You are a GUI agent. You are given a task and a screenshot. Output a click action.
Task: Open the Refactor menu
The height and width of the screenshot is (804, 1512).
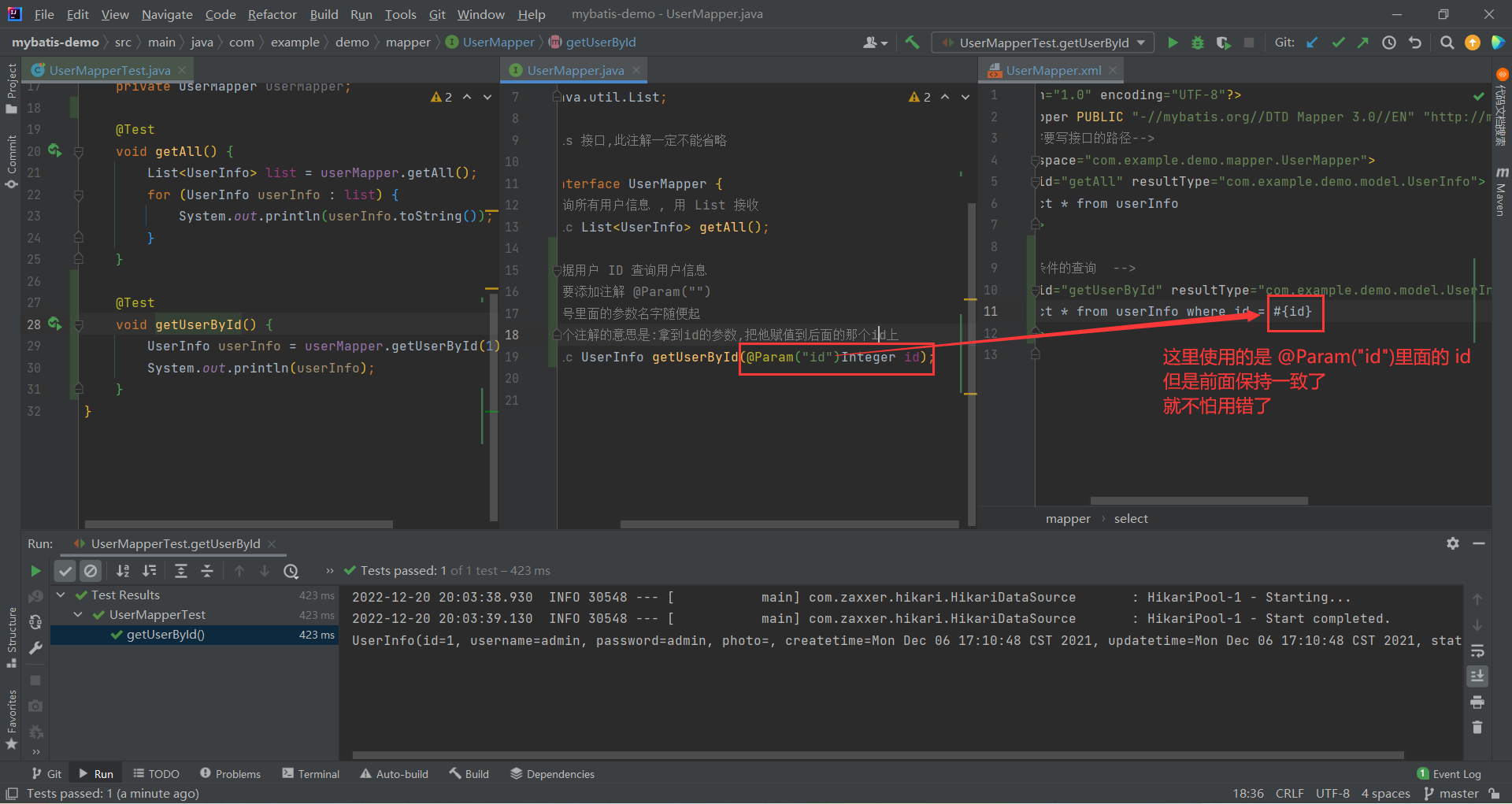click(x=272, y=14)
